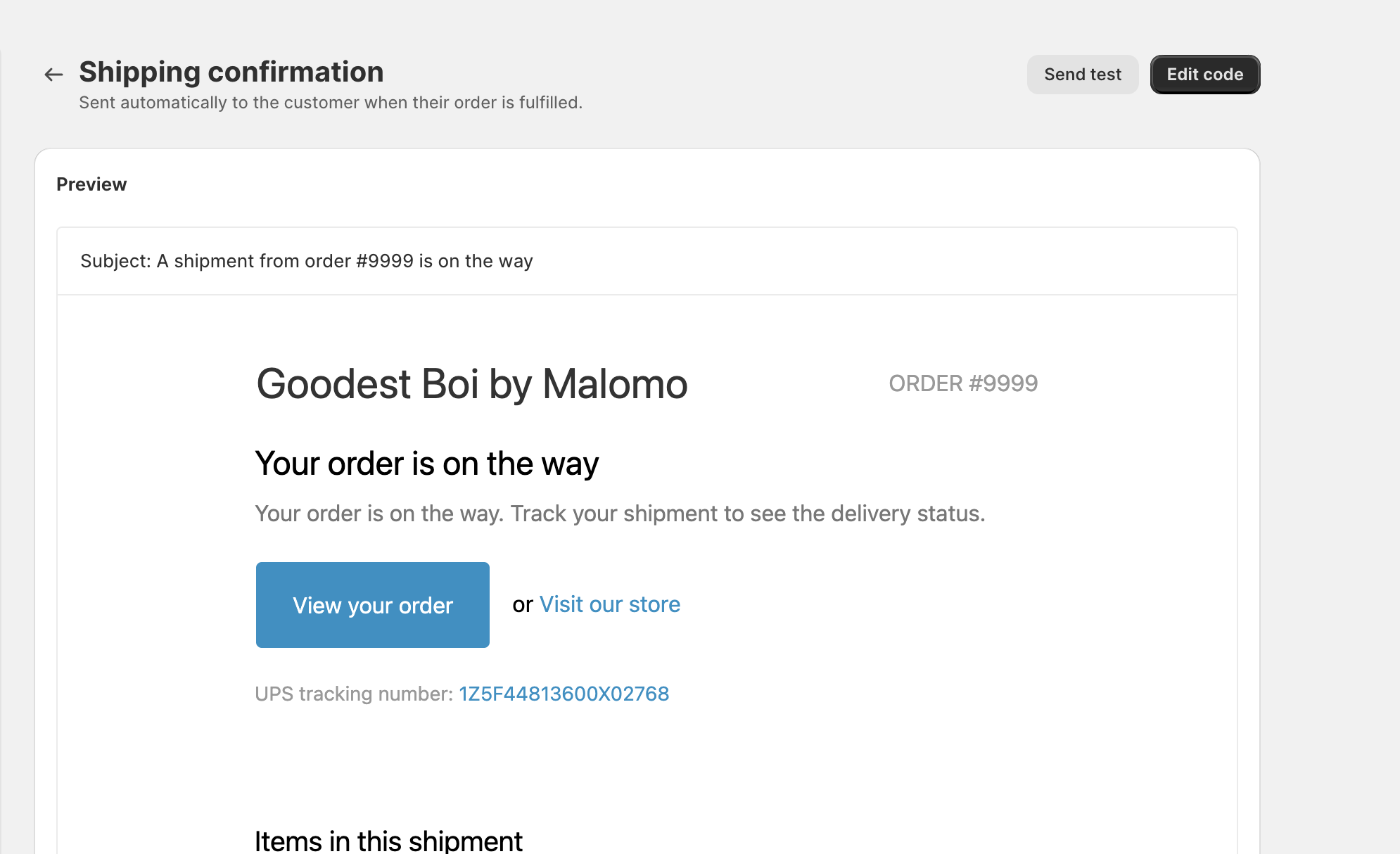Click the 'UPS tracking number:' label text
Viewport: 1400px width, 854px height.
click(x=354, y=694)
